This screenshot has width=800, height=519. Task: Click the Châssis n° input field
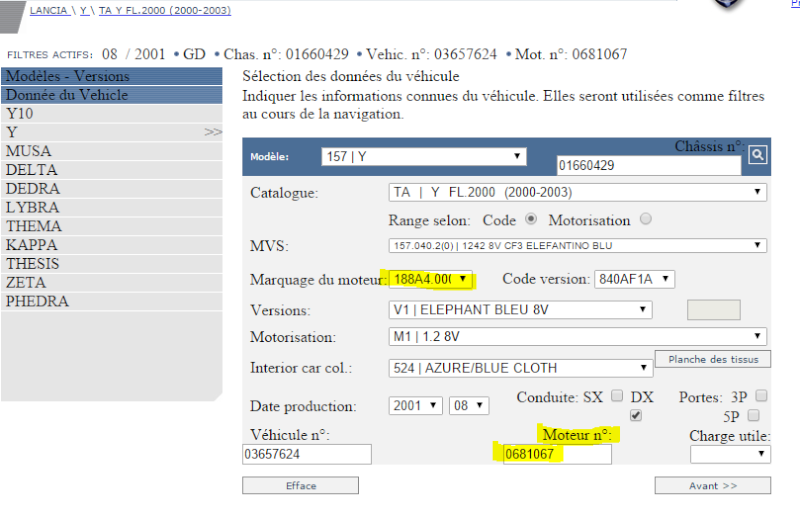coord(648,165)
